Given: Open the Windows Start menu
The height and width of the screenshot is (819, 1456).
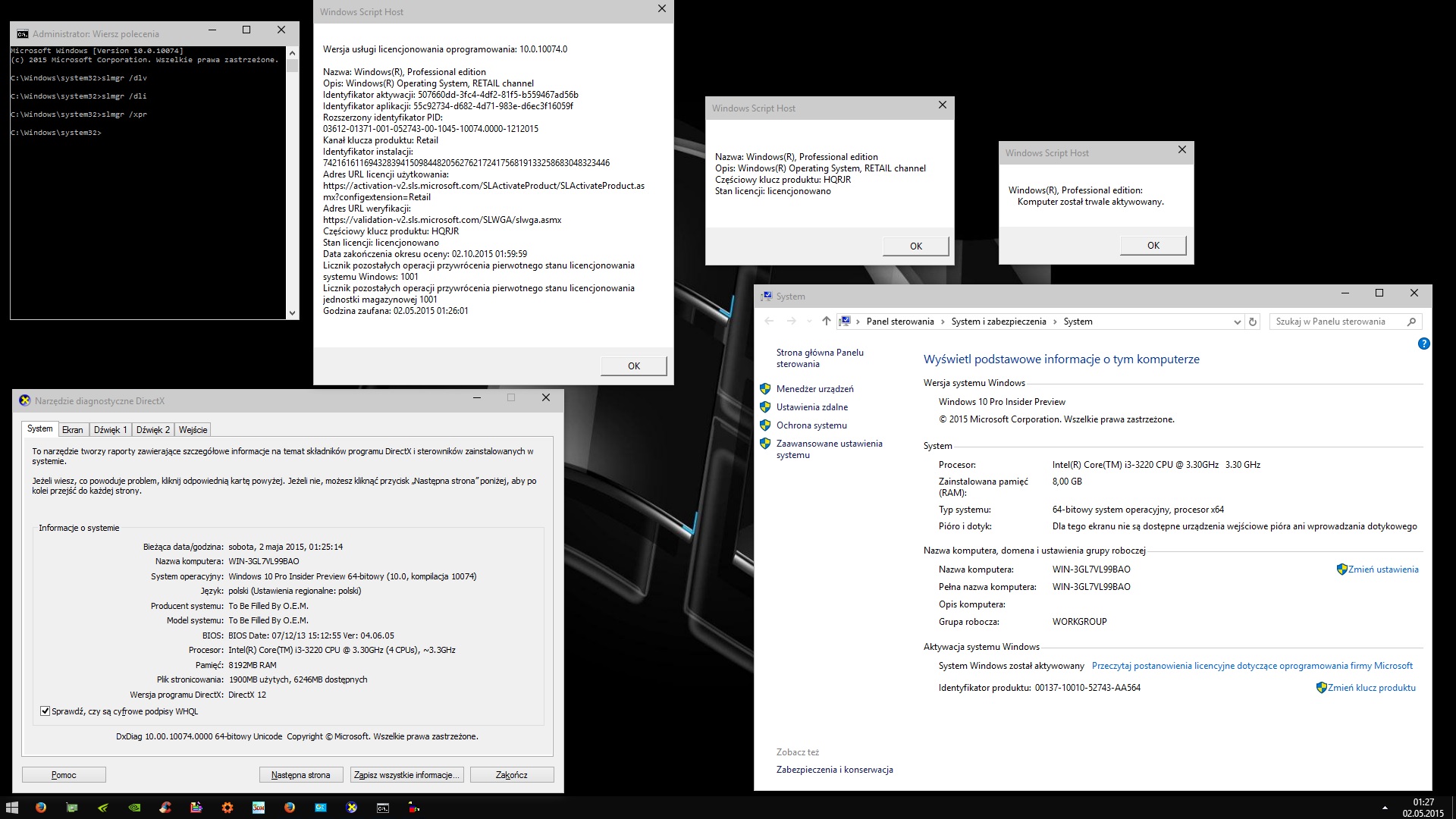Looking at the screenshot, I should tap(11, 808).
